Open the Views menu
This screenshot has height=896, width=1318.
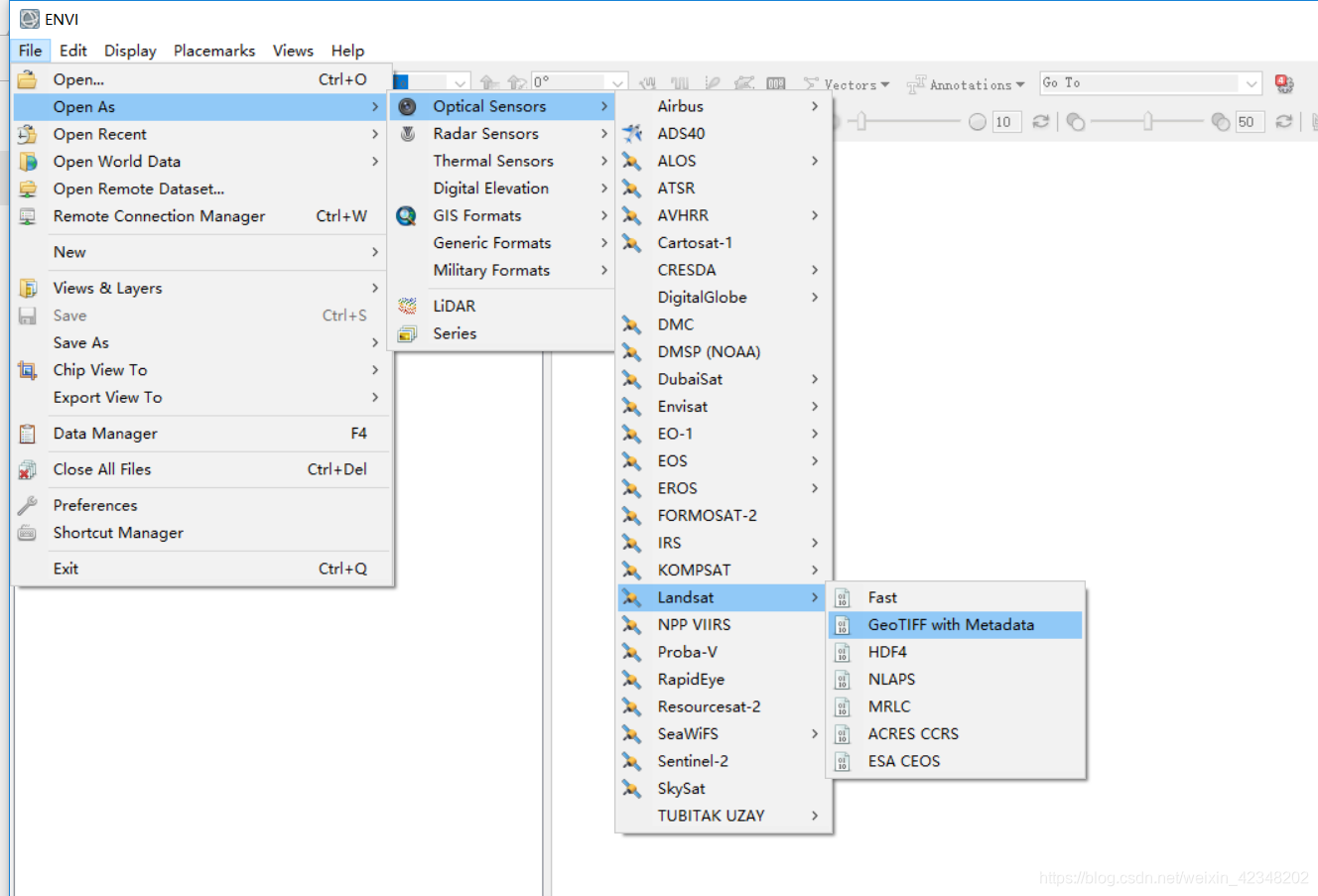[x=293, y=51]
